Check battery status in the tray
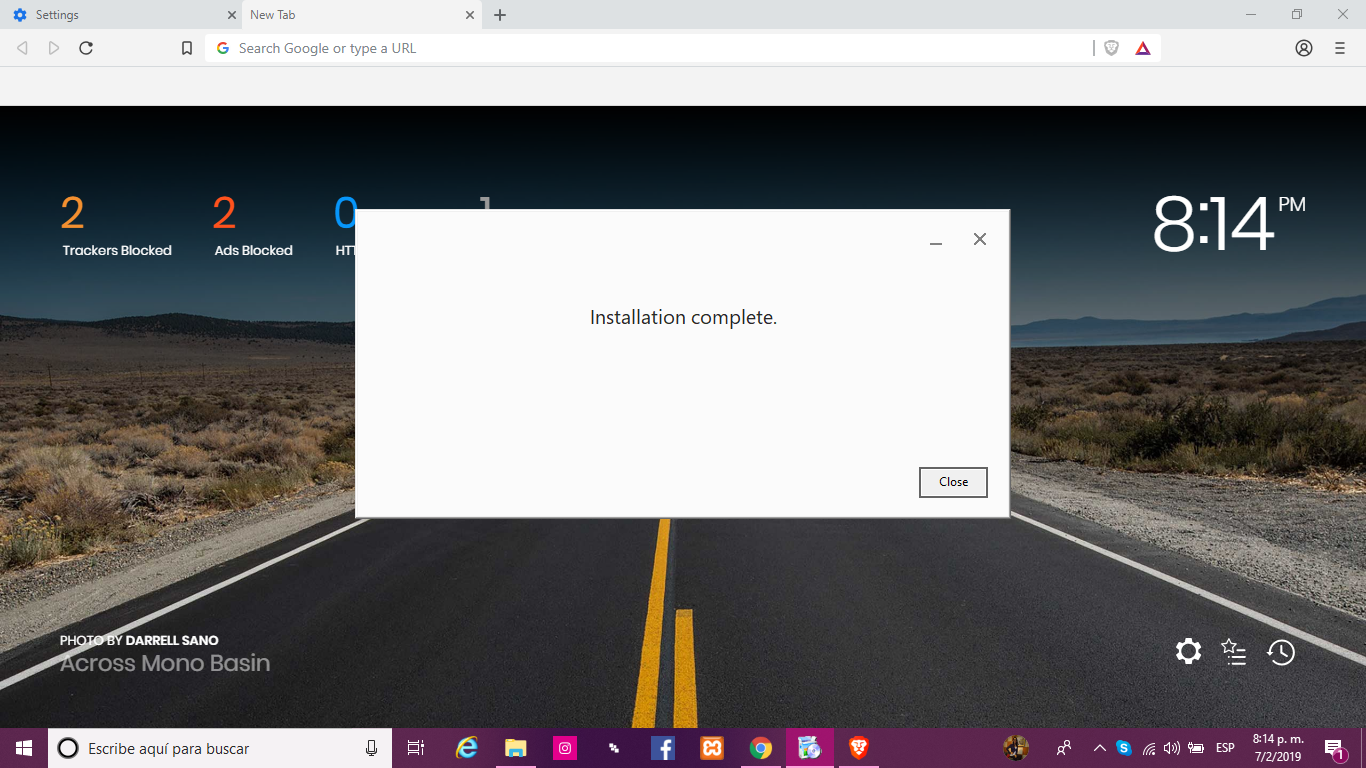1366x768 pixels. coord(1196,748)
